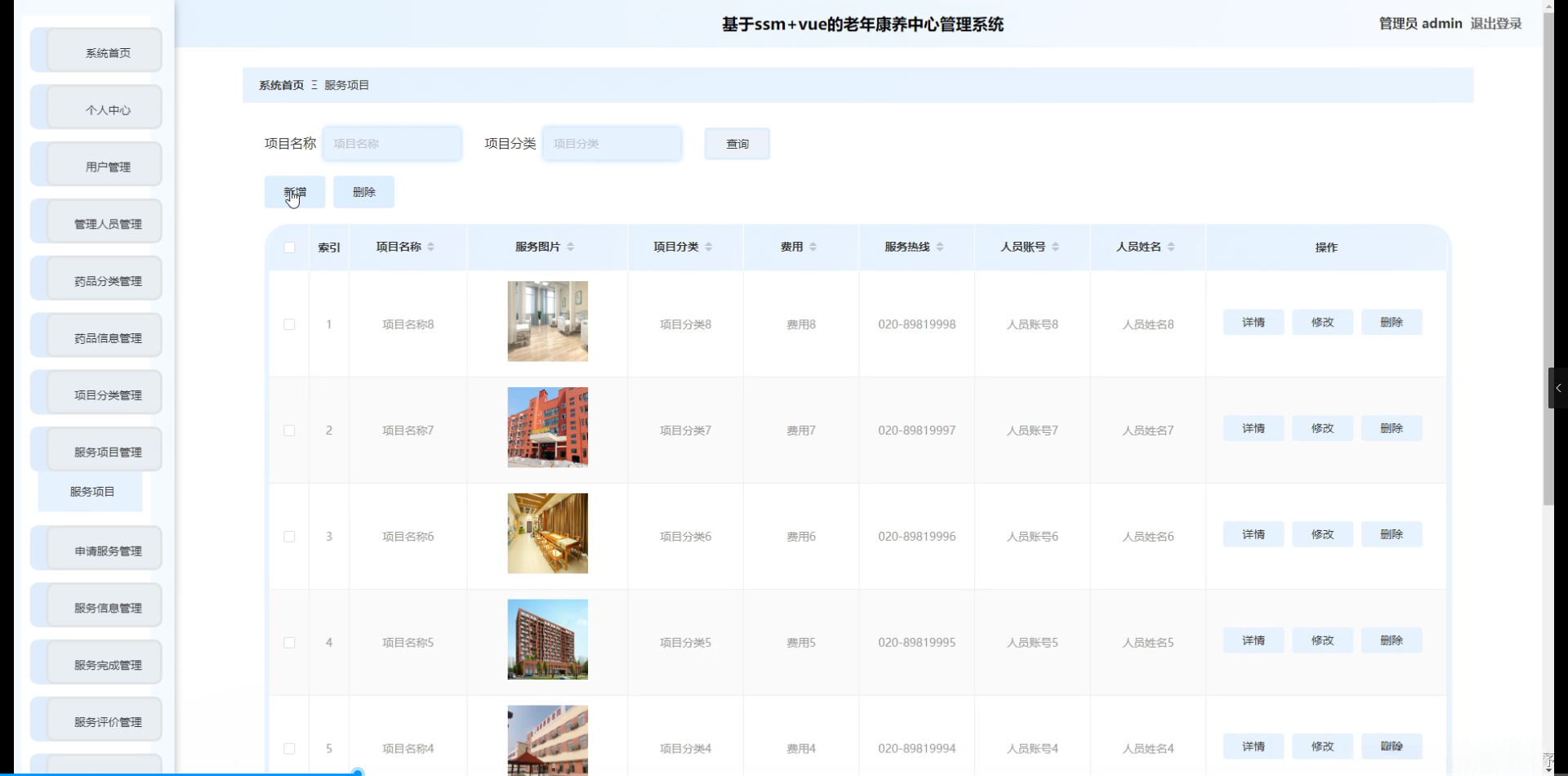Viewport: 1568px width, 776px height.
Task: Focus the 项目名称 search input
Action: pyautogui.click(x=392, y=144)
